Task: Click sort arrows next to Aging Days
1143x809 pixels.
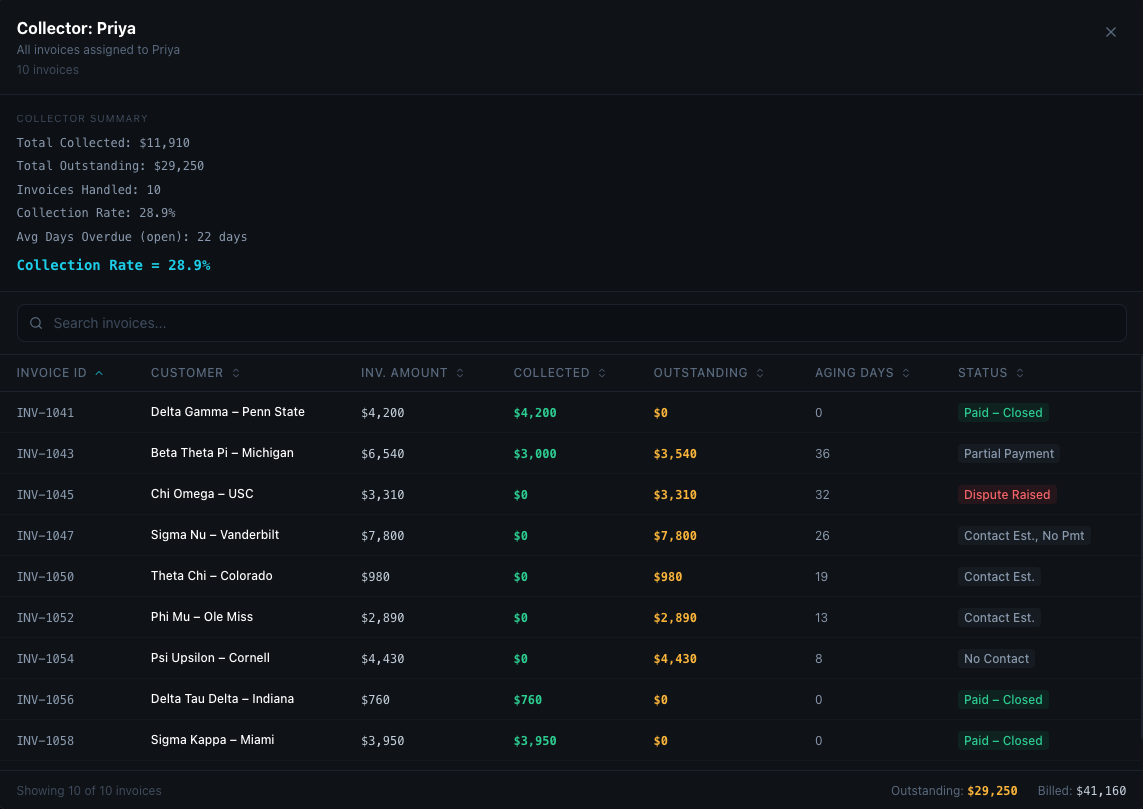Action: pyautogui.click(x=906, y=373)
